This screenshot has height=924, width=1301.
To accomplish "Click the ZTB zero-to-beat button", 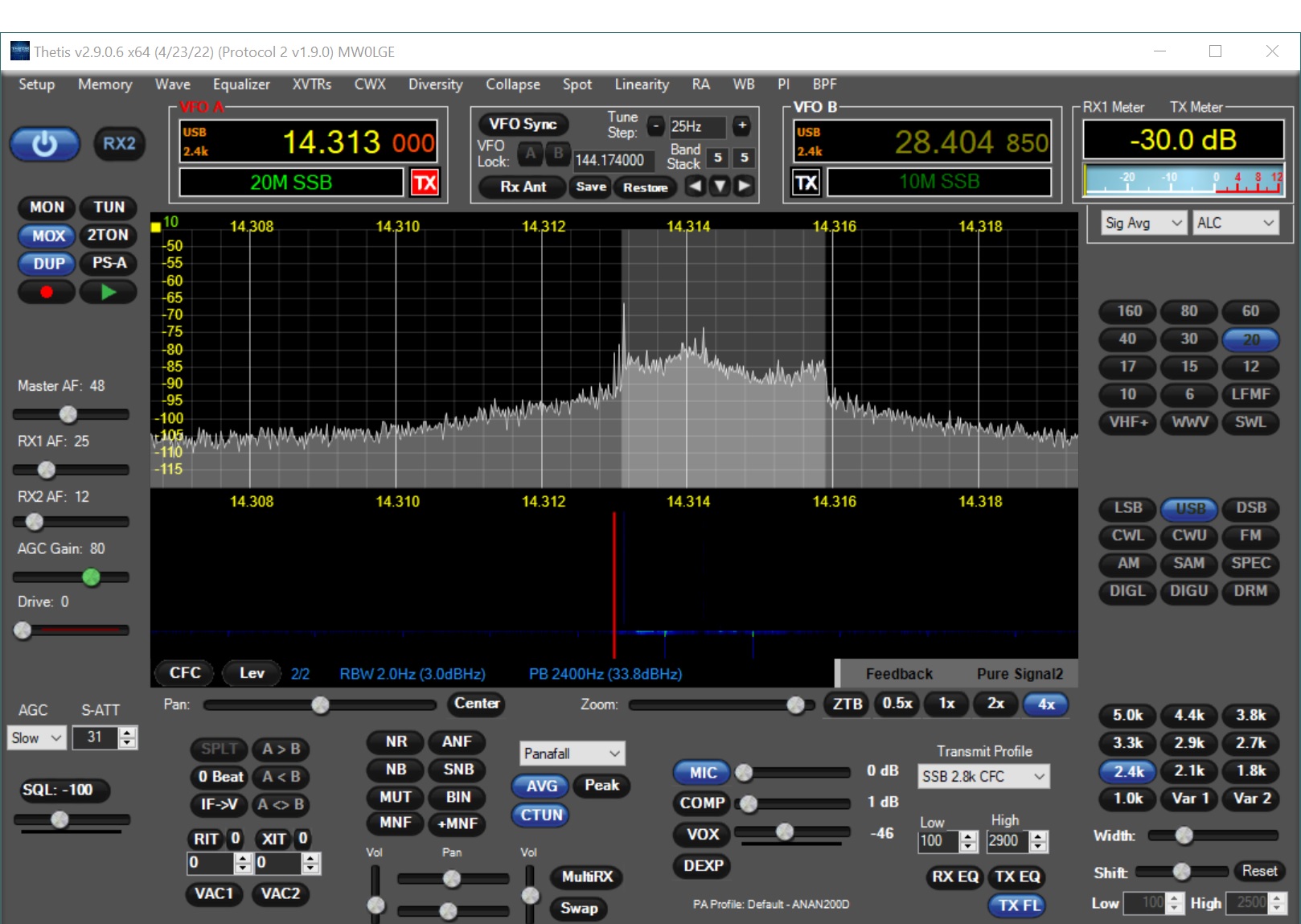I will [846, 704].
